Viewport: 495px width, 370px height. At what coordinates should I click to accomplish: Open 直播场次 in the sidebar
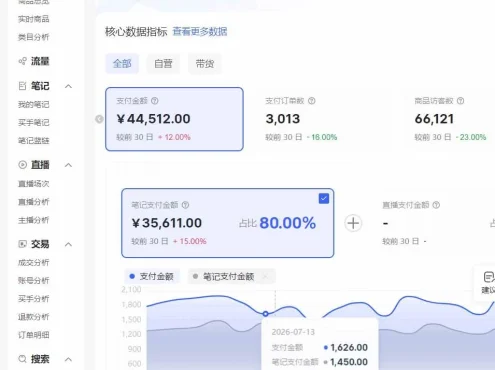(33, 184)
